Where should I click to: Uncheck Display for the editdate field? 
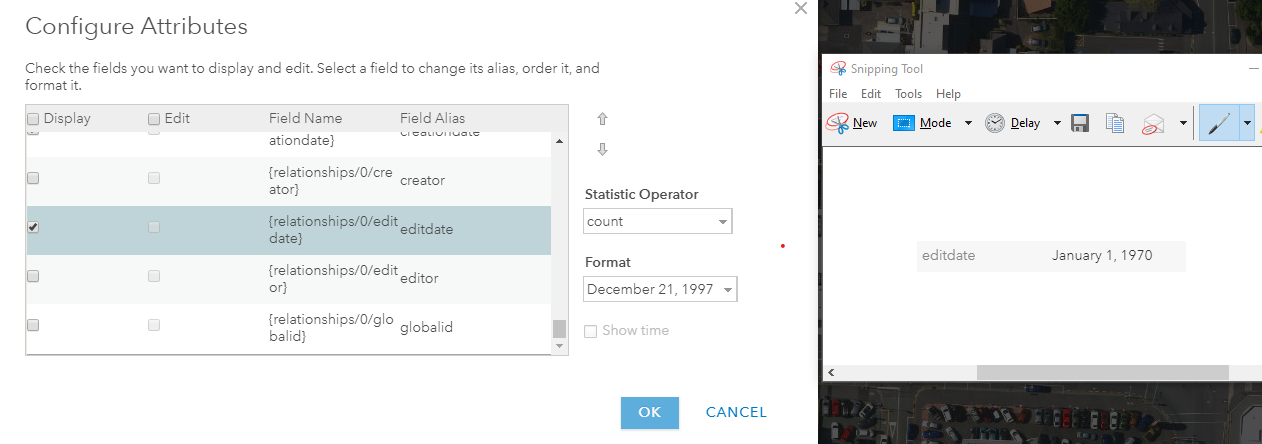[x=33, y=227]
